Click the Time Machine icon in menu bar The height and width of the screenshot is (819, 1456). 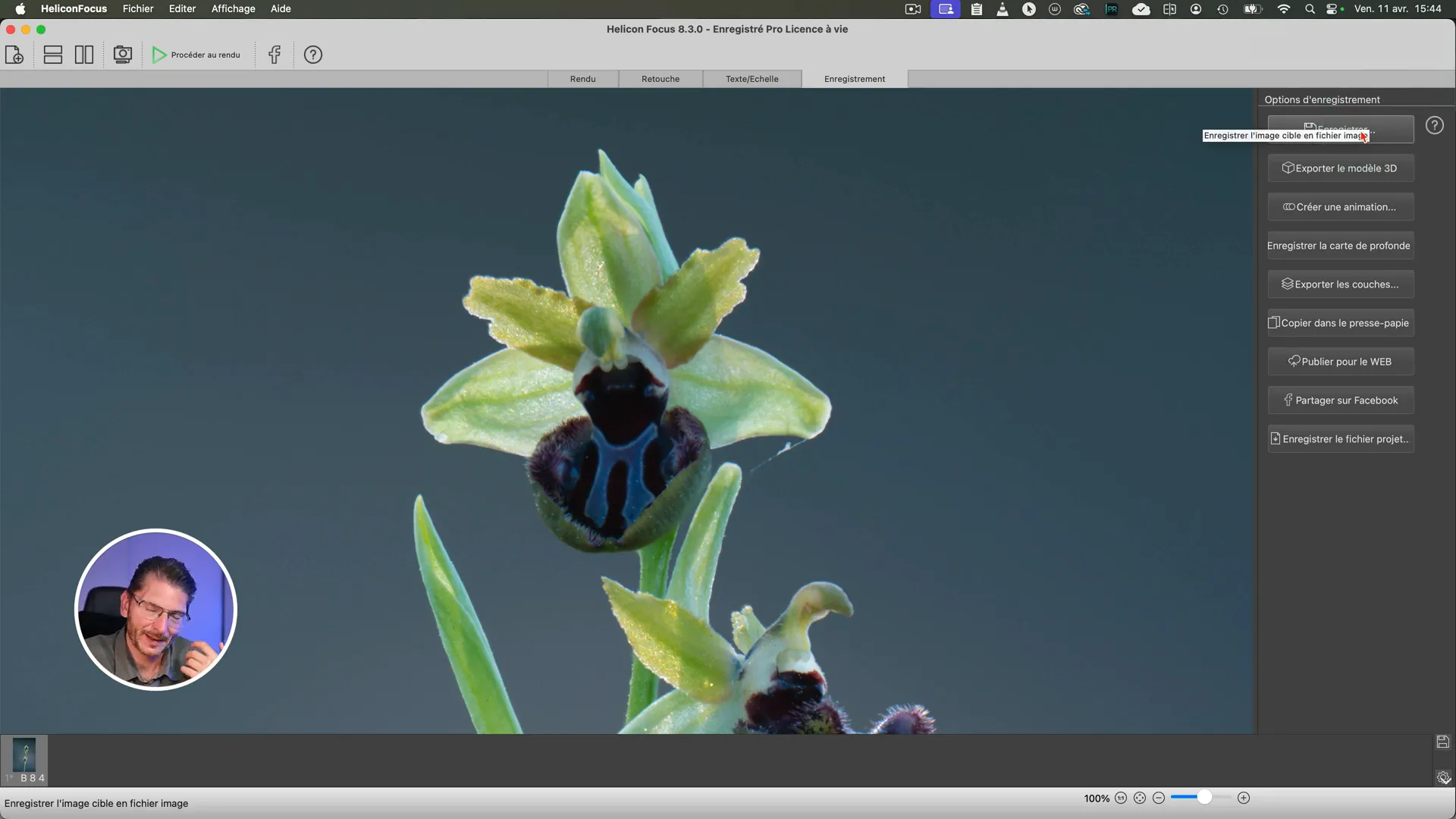pos(1222,9)
